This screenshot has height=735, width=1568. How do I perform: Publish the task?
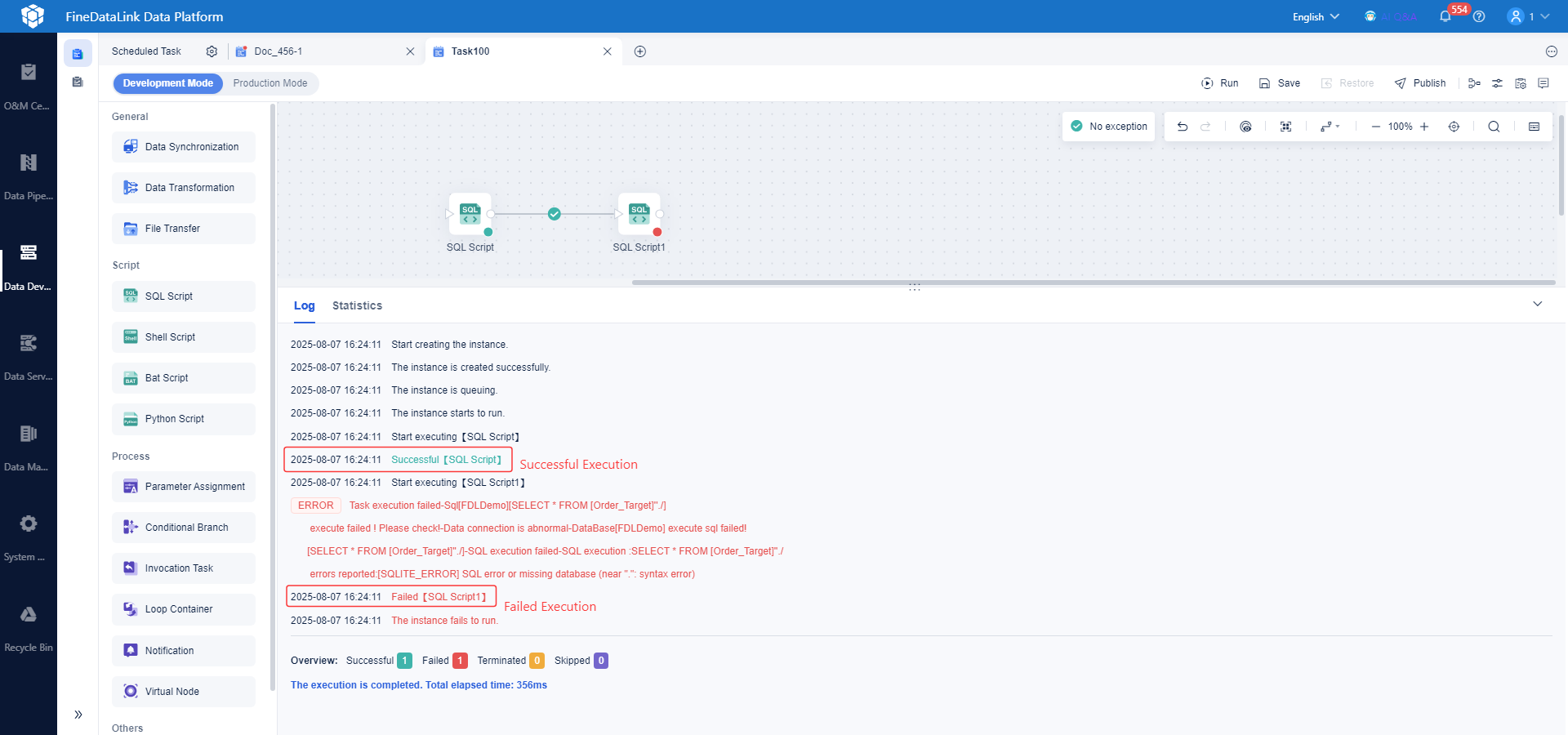(1420, 83)
